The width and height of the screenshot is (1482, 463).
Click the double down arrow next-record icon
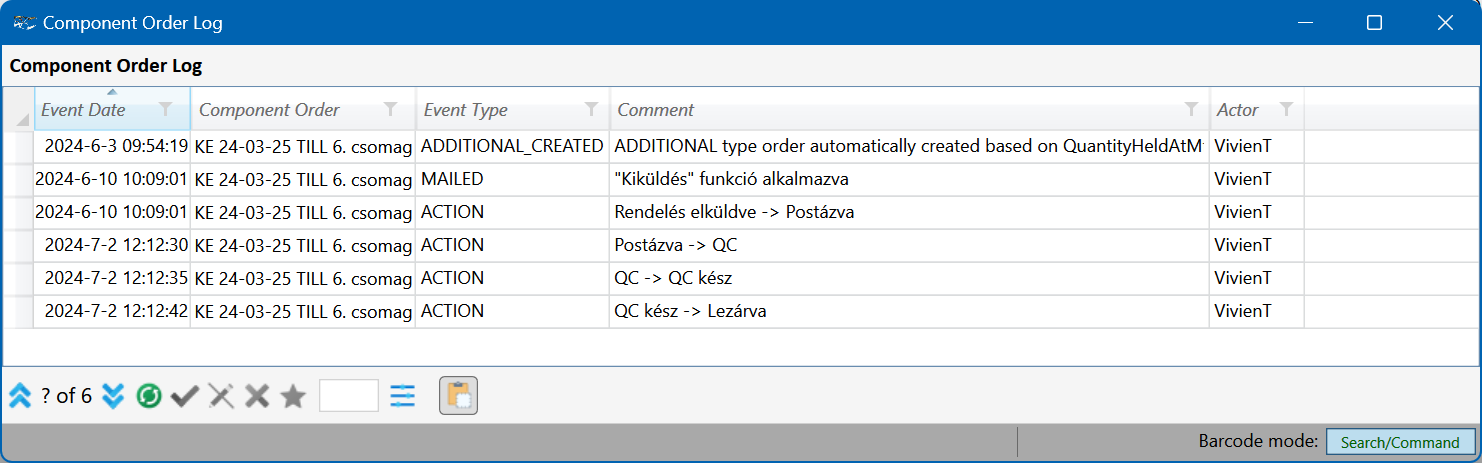click(x=113, y=396)
